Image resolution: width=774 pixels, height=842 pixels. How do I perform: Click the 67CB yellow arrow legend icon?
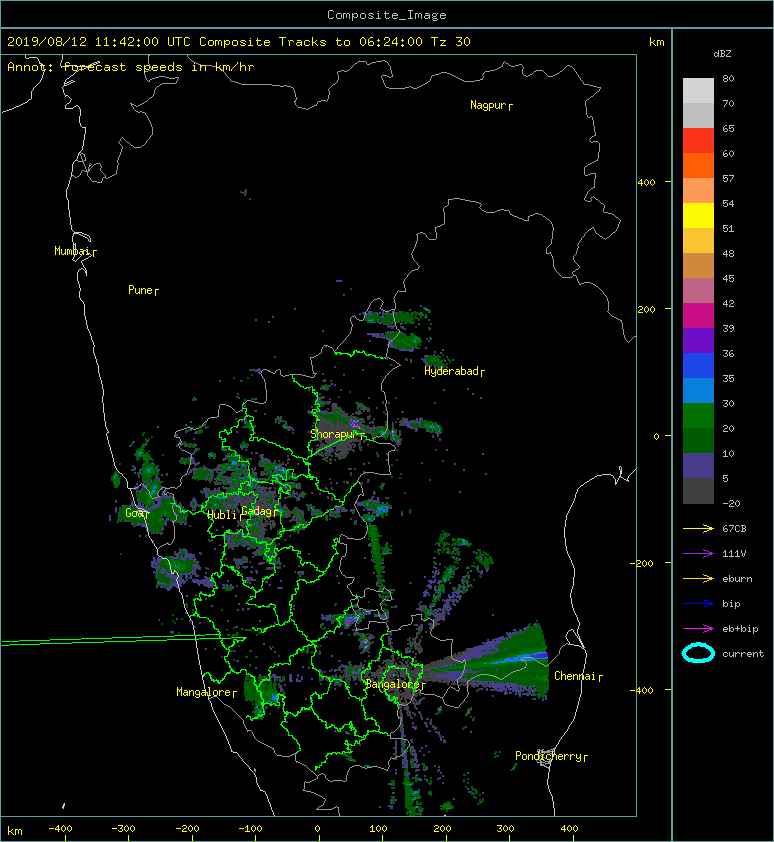pyautogui.click(x=698, y=529)
